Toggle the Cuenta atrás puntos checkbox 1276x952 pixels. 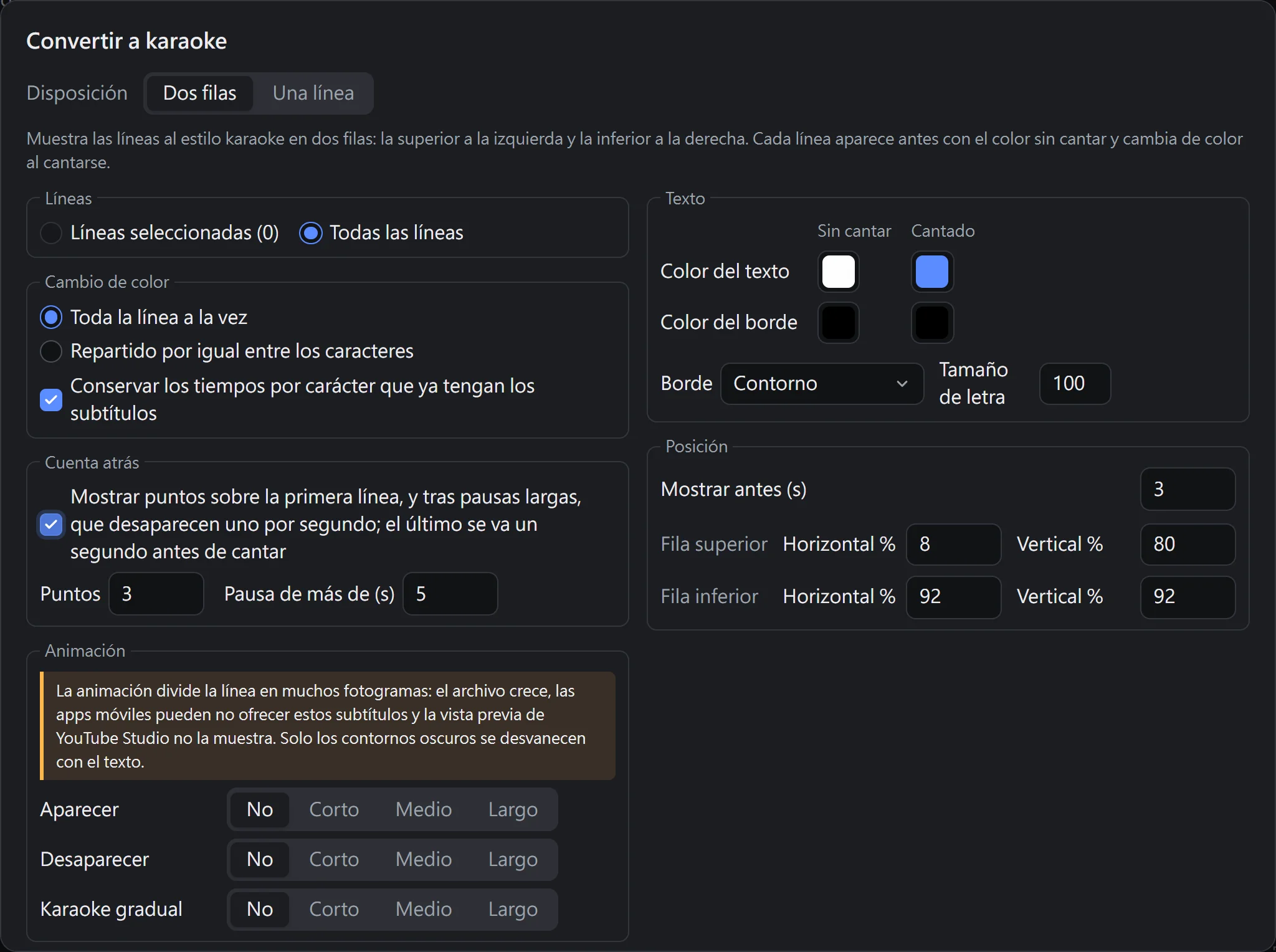51,525
